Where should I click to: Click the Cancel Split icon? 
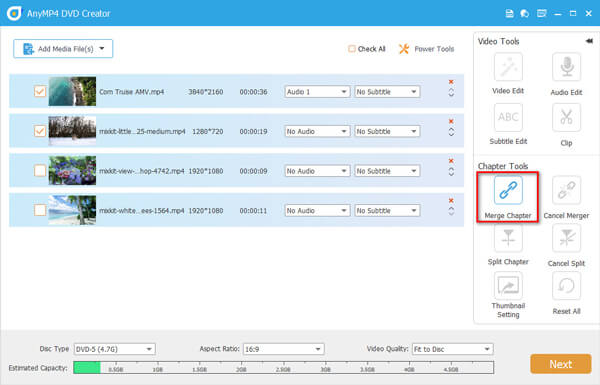tap(566, 238)
